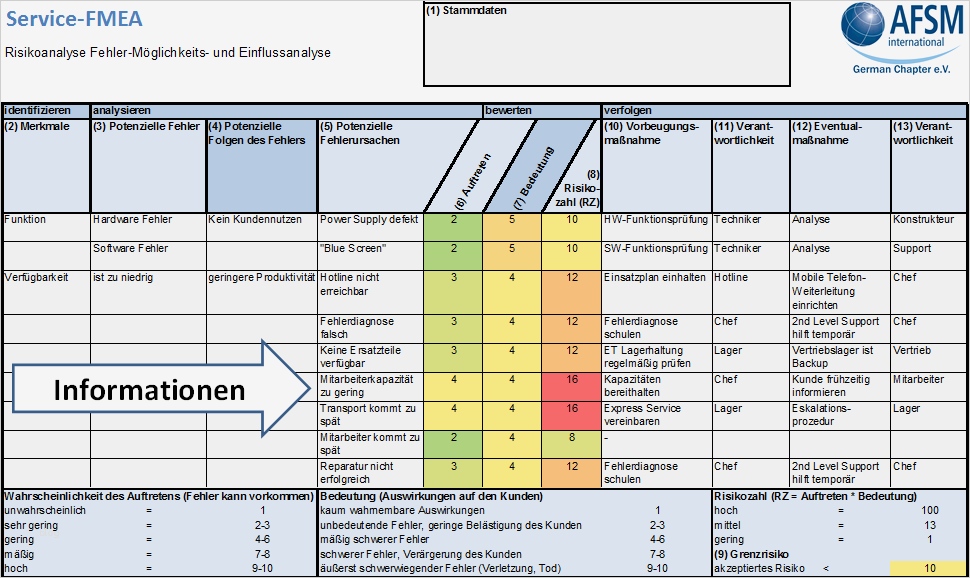Click the yellow akzeptiertes Risiko value cell
This screenshot has width=970, height=578.
point(930,565)
